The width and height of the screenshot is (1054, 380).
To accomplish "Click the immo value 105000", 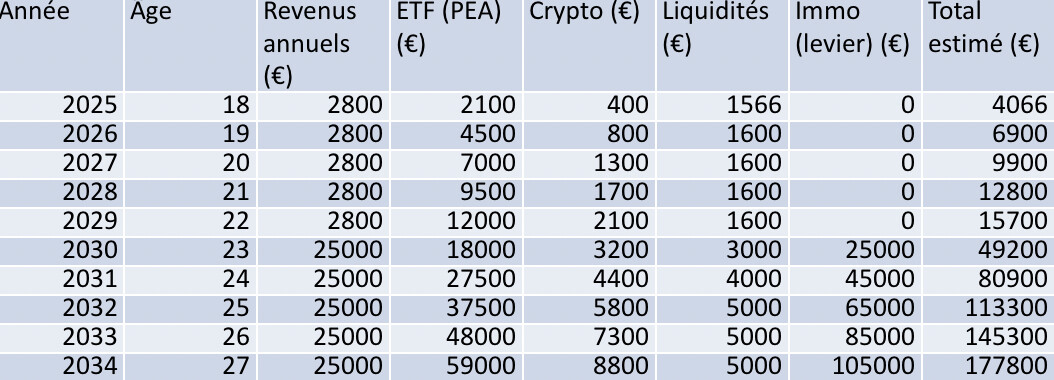I will [x=855, y=367].
